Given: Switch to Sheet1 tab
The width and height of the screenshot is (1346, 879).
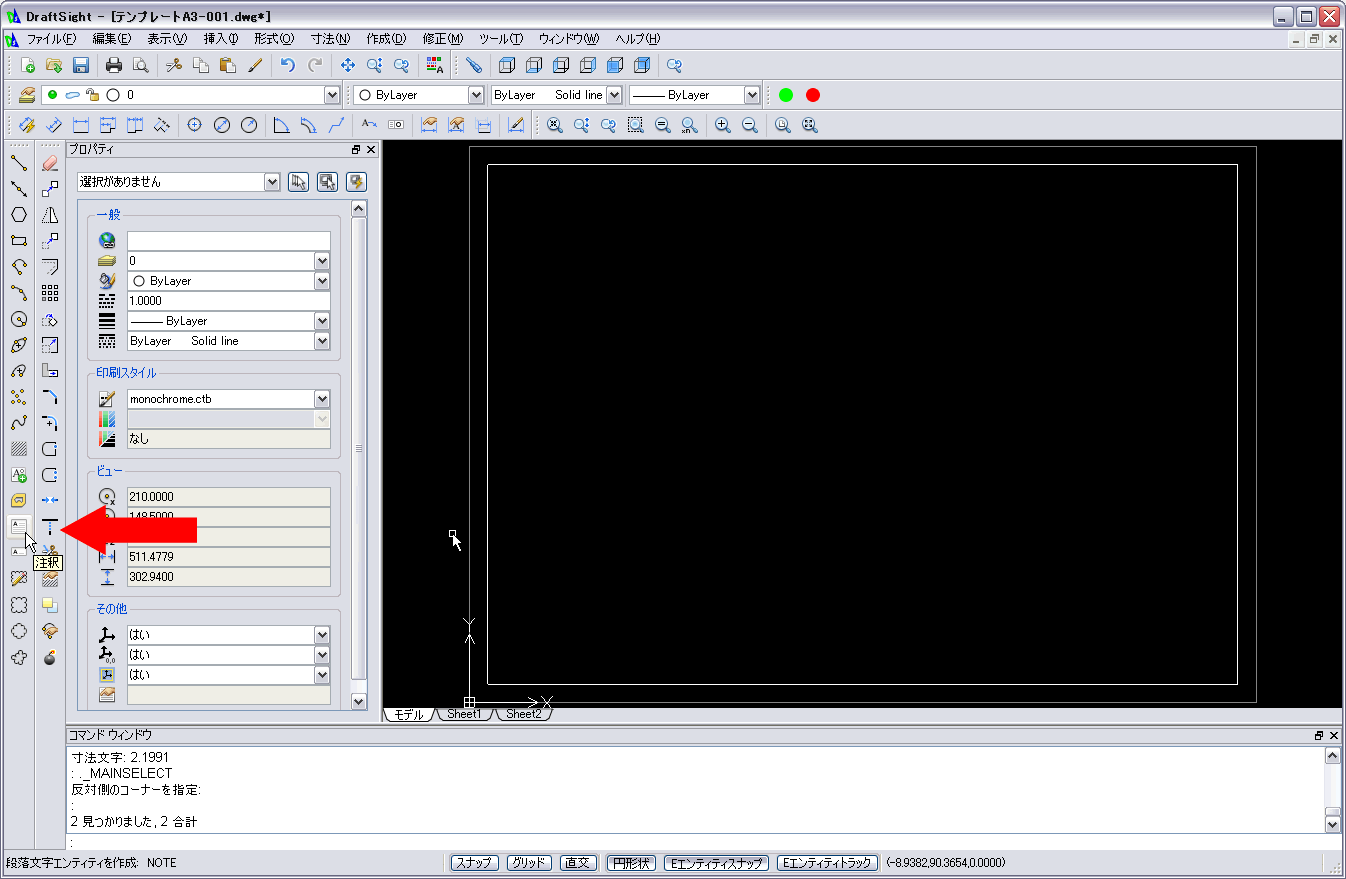Looking at the screenshot, I should tap(463, 714).
